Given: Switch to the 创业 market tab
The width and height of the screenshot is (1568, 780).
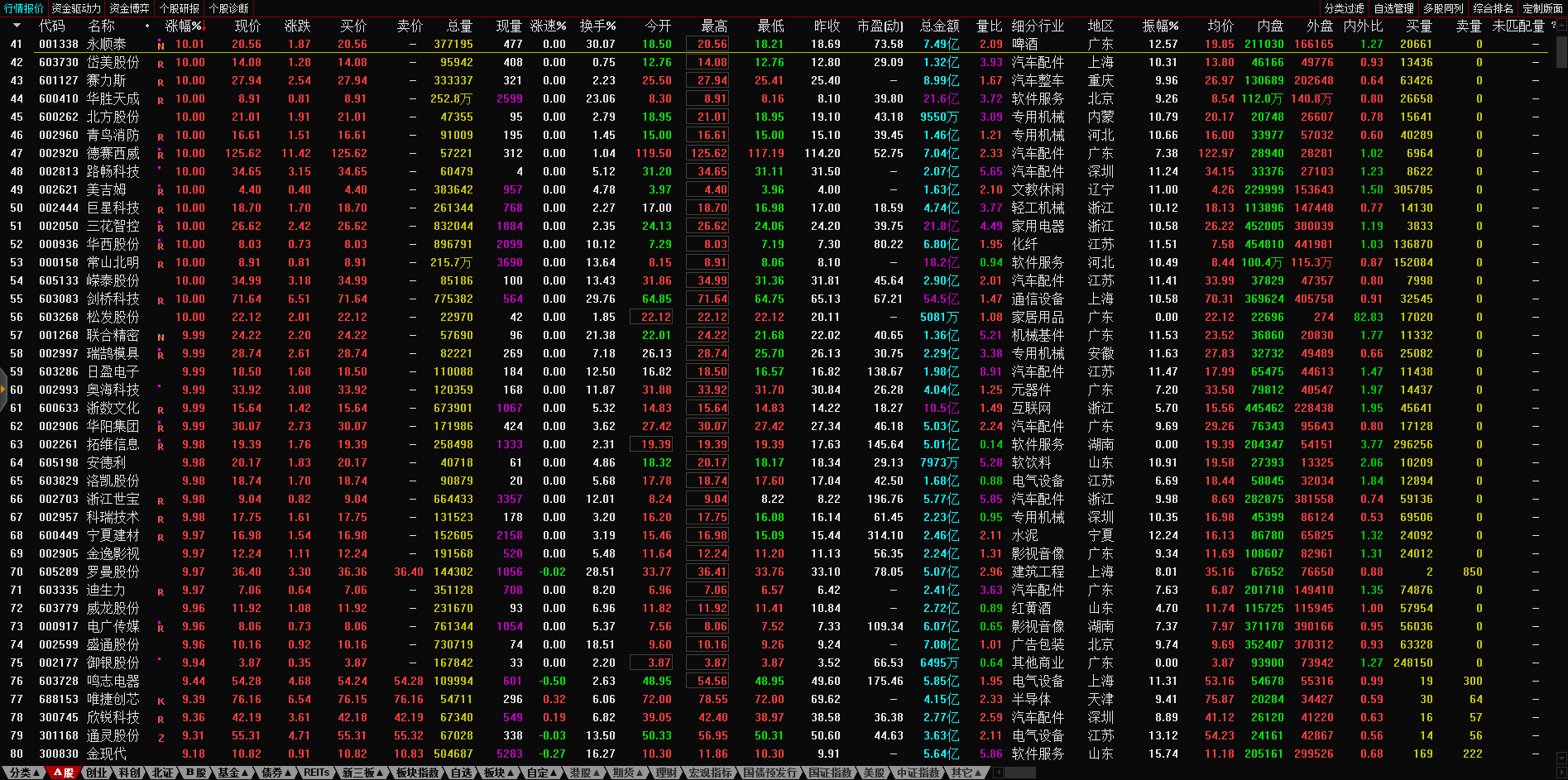Looking at the screenshot, I should click(x=96, y=773).
